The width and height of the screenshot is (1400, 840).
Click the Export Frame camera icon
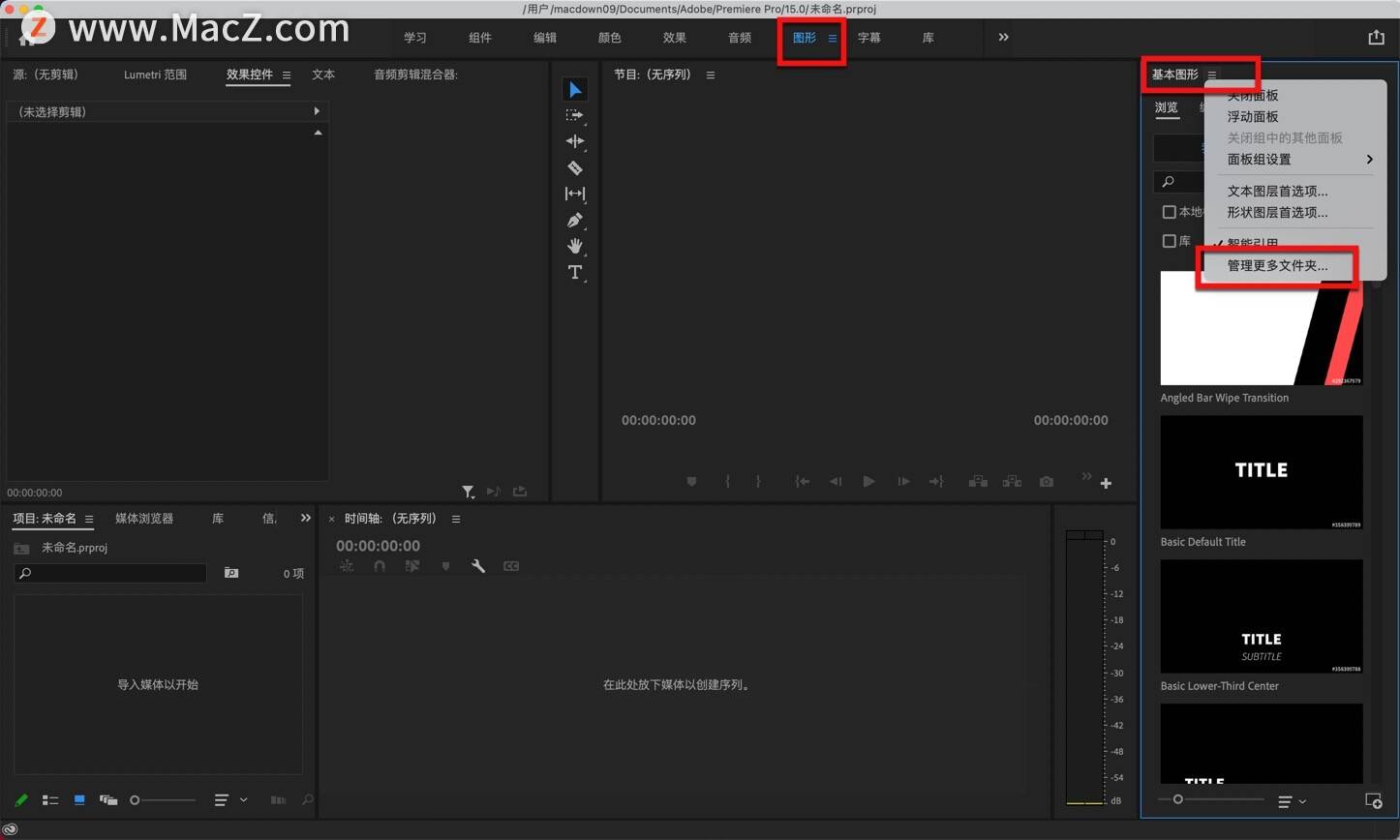pyautogui.click(x=1047, y=482)
